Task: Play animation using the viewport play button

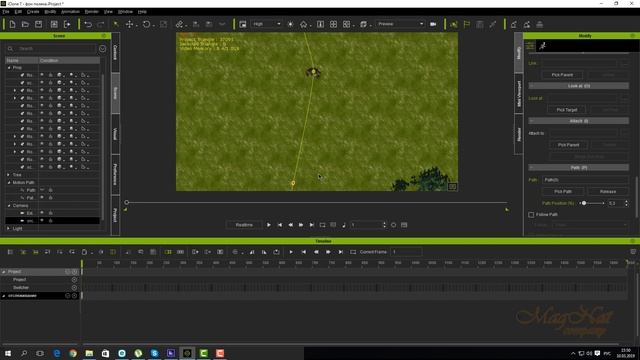Action: (269, 225)
